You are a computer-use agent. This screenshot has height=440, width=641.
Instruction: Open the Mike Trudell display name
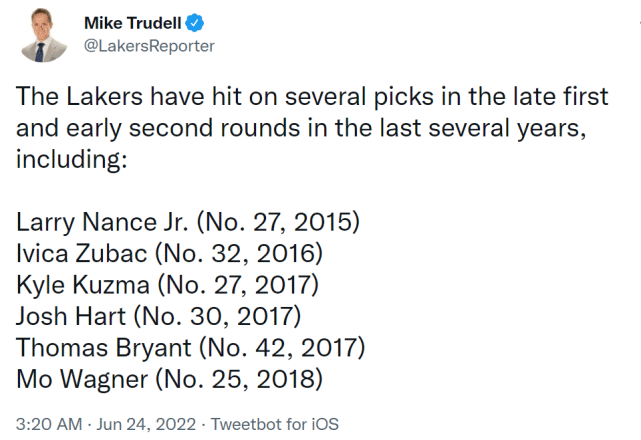pyautogui.click(x=132, y=23)
